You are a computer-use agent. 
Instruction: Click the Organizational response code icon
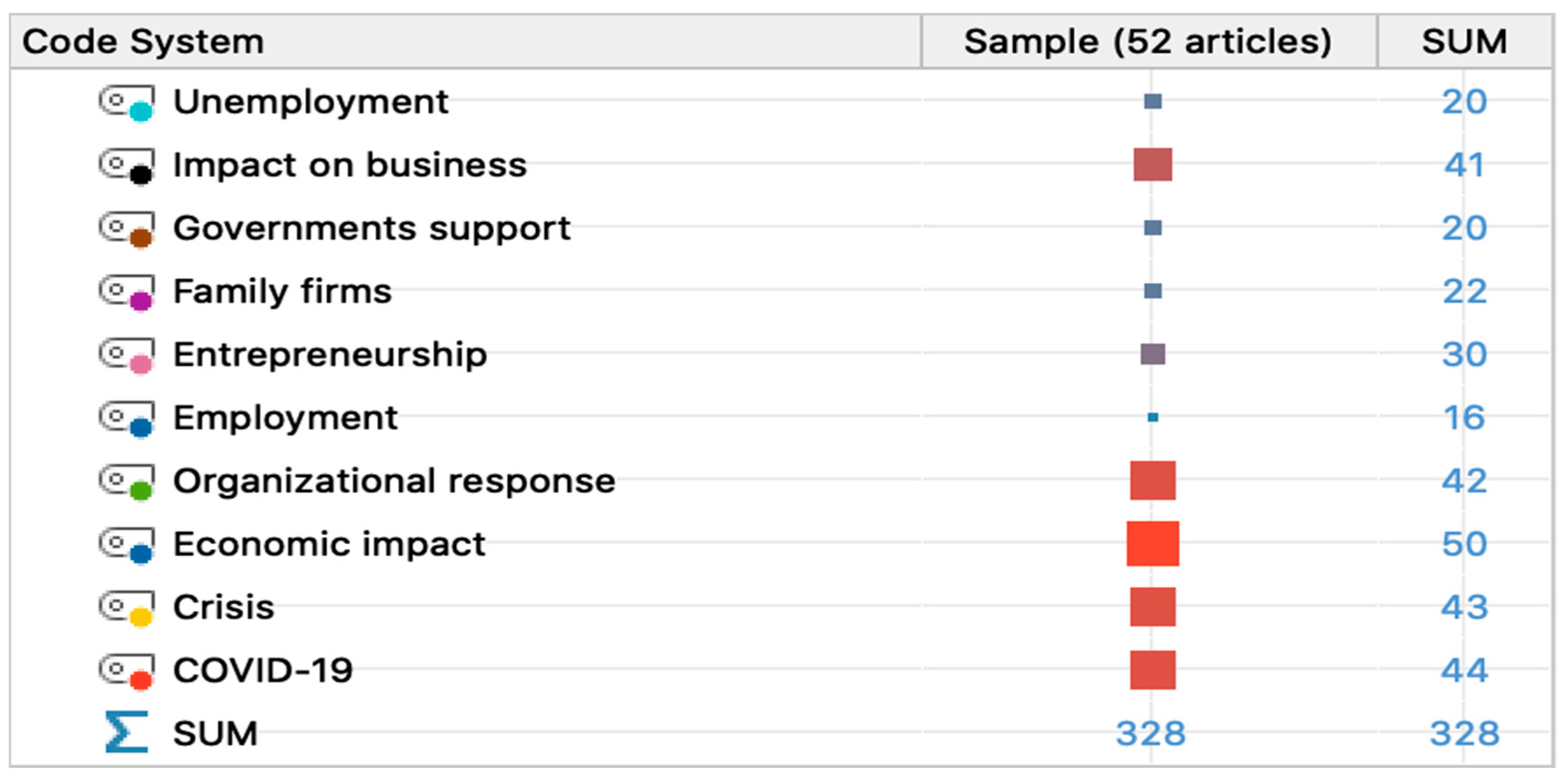[x=127, y=482]
